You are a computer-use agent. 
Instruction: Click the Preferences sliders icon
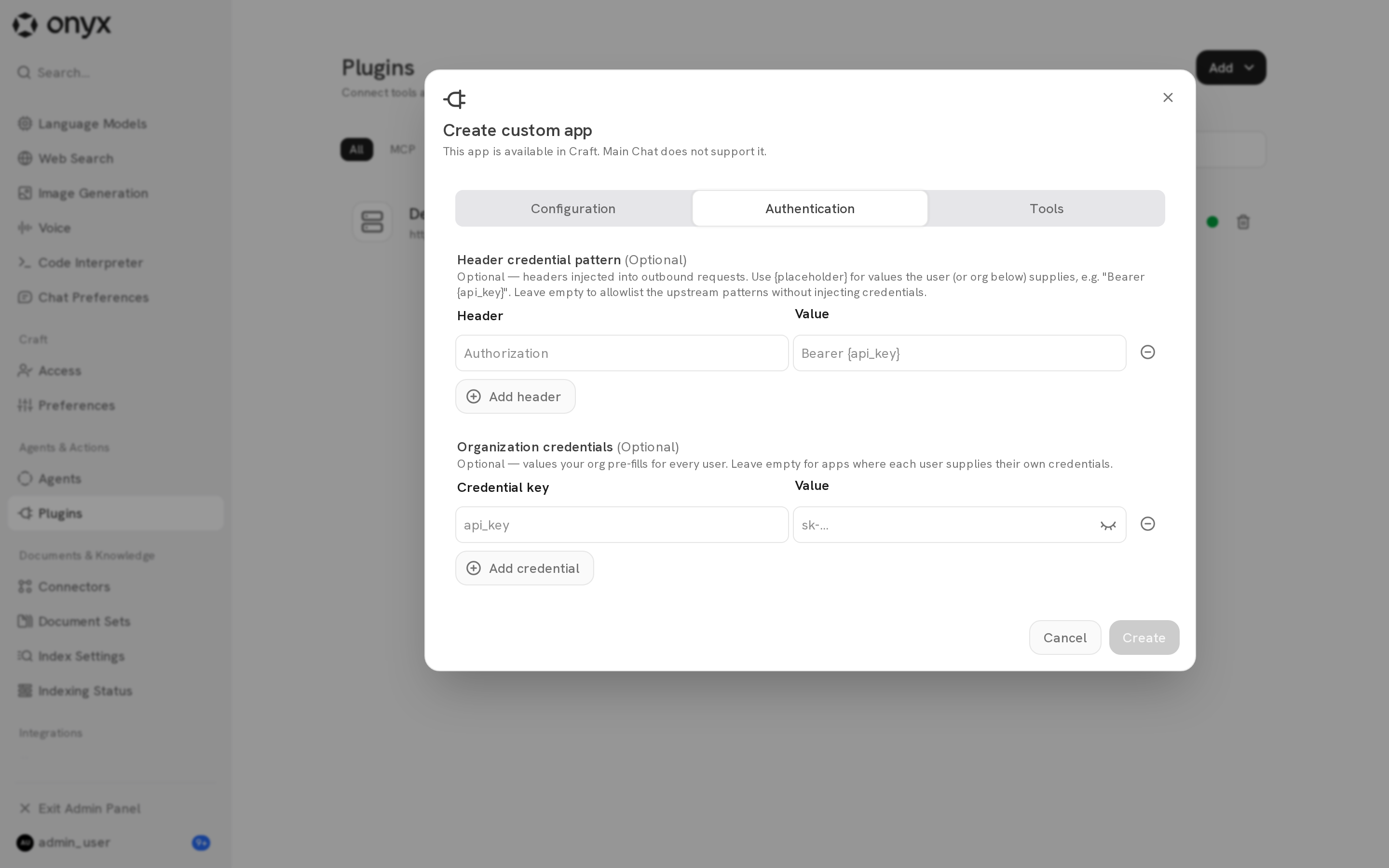pos(25,405)
